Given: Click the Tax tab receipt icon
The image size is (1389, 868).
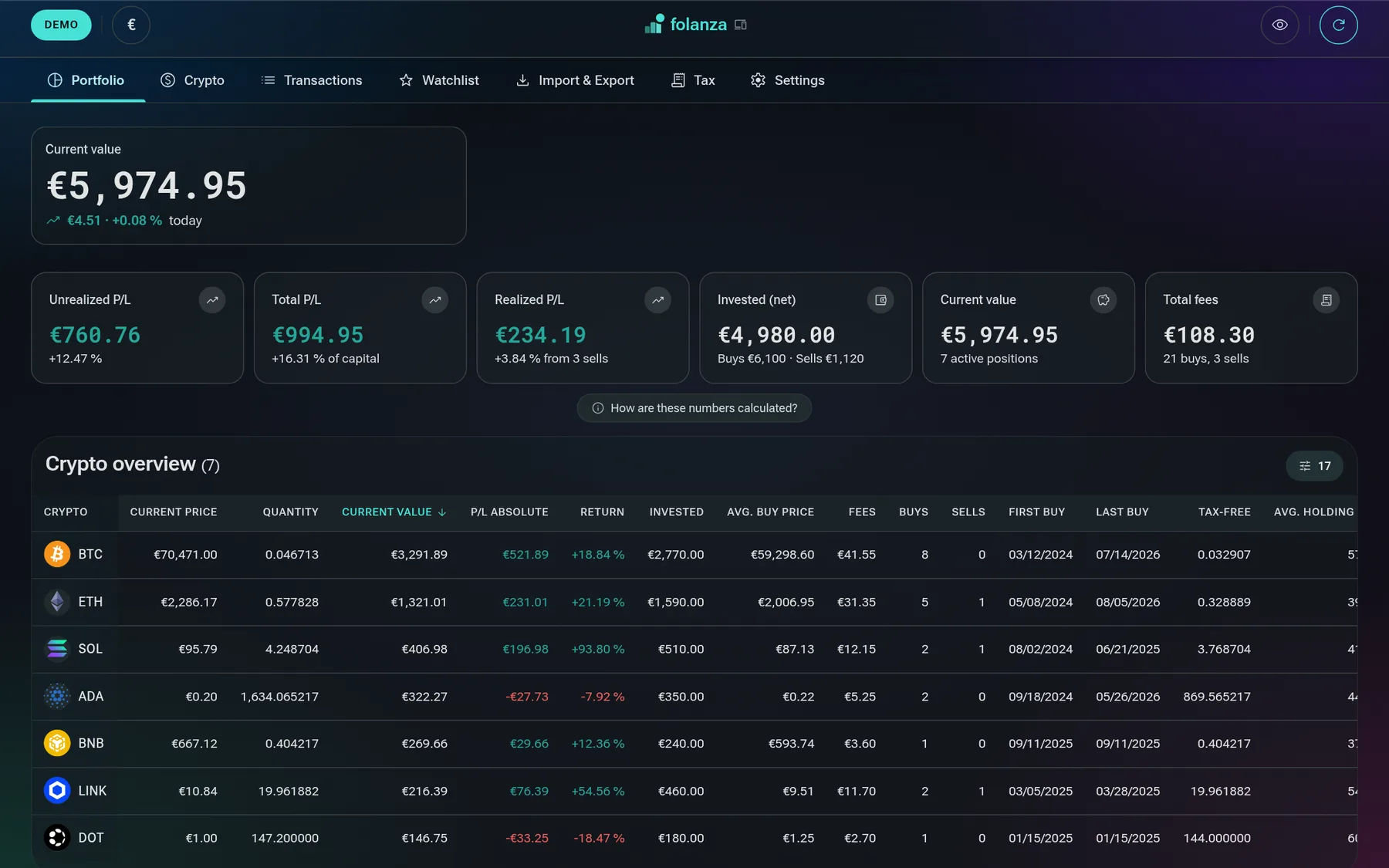Looking at the screenshot, I should pos(678,80).
